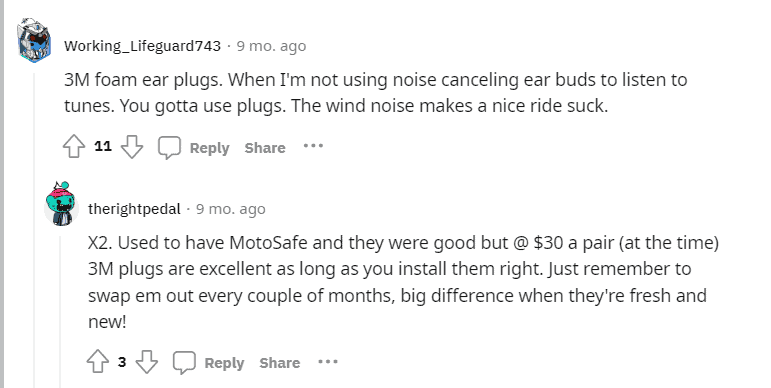This screenshot has width=771, height=388.
Task: Open timestamp link on therightpedal's reply
Action: click(x=231, y=209)
